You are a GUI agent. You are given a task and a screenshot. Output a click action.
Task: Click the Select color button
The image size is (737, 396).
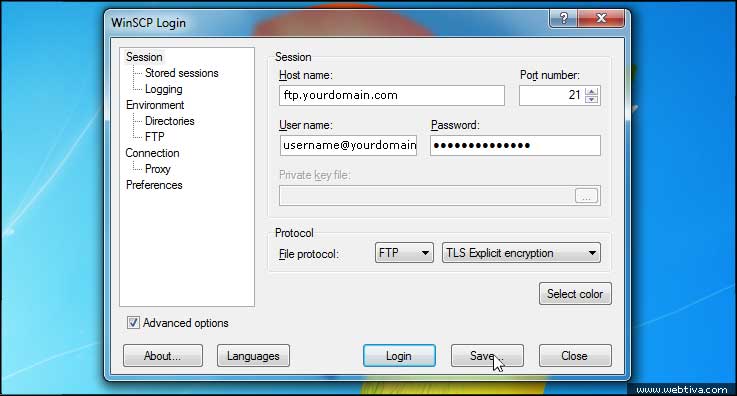pyautogui.click(x=575, y=294)
